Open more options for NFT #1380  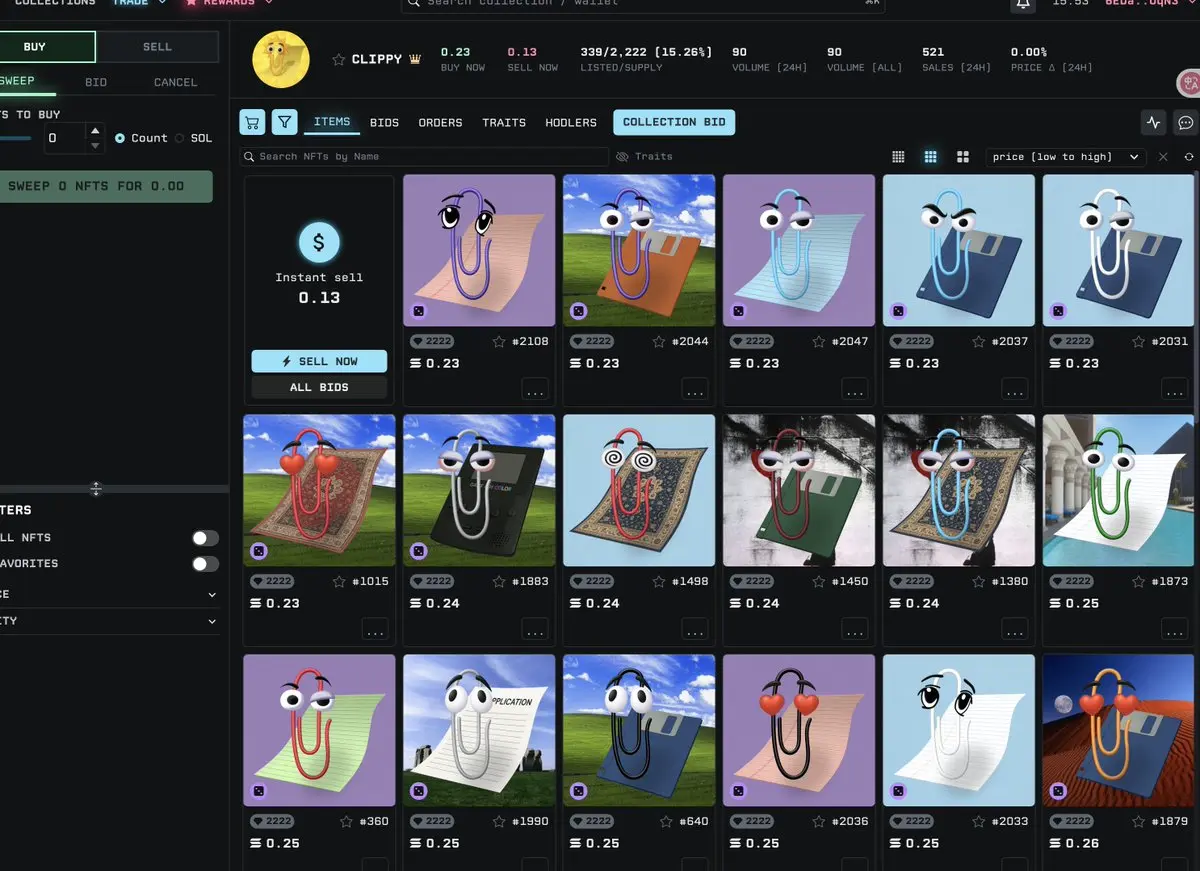tap(1015, 629)
